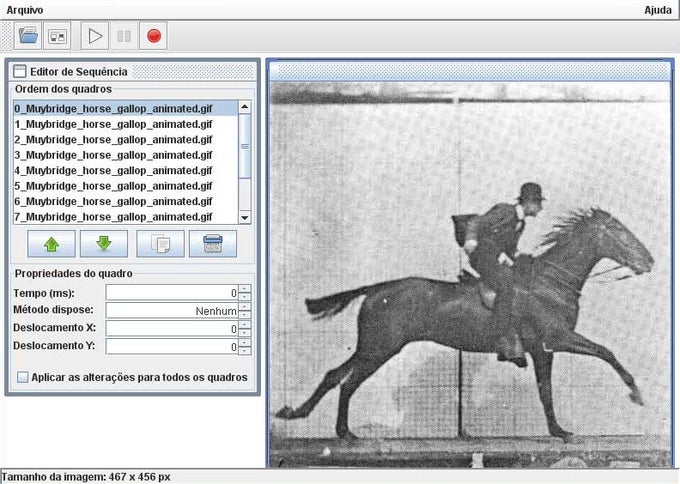Open the Ajuda menu
680x484 pixels.
658,10
